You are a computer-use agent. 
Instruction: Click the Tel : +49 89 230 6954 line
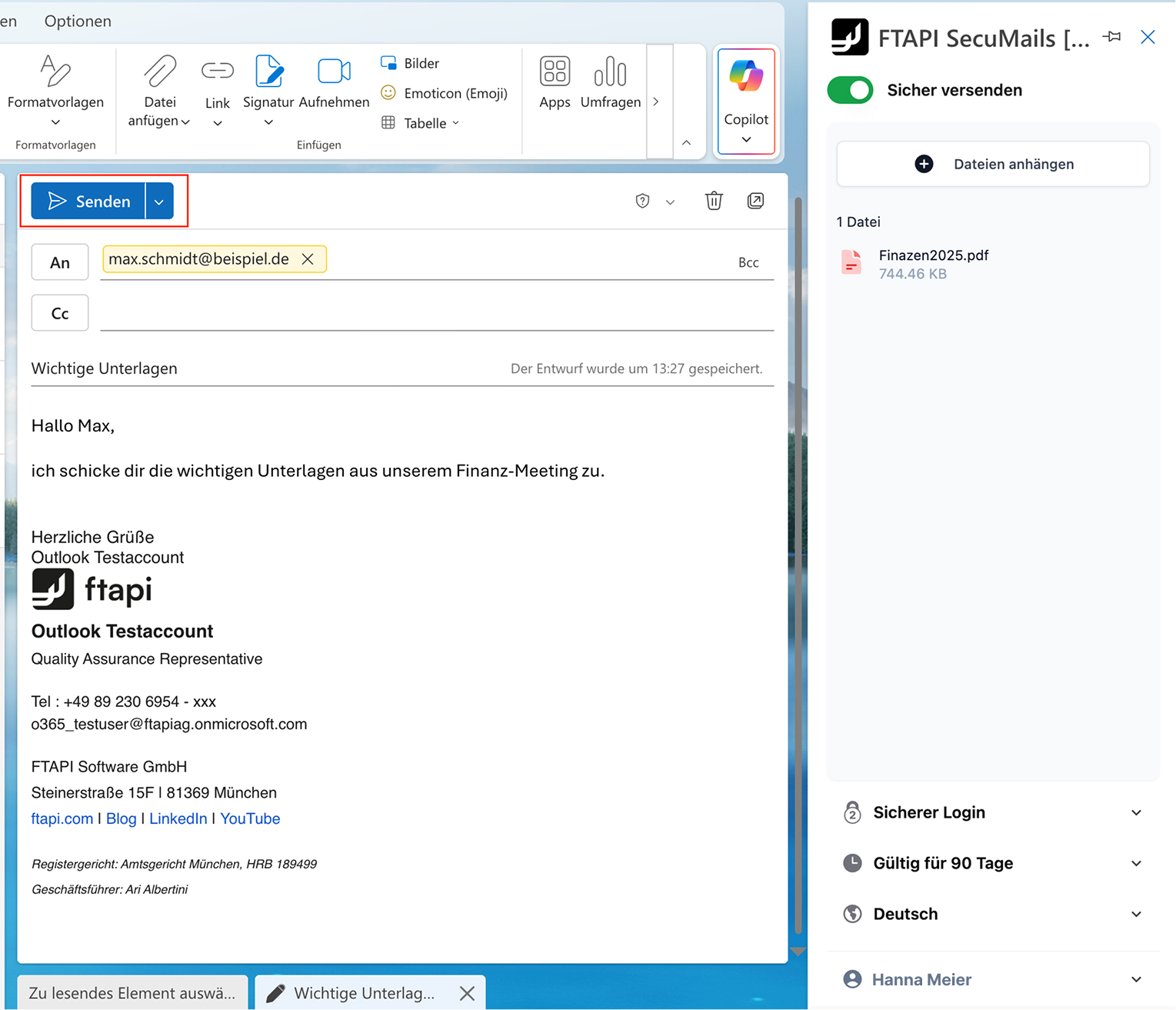tap(124, 702)
